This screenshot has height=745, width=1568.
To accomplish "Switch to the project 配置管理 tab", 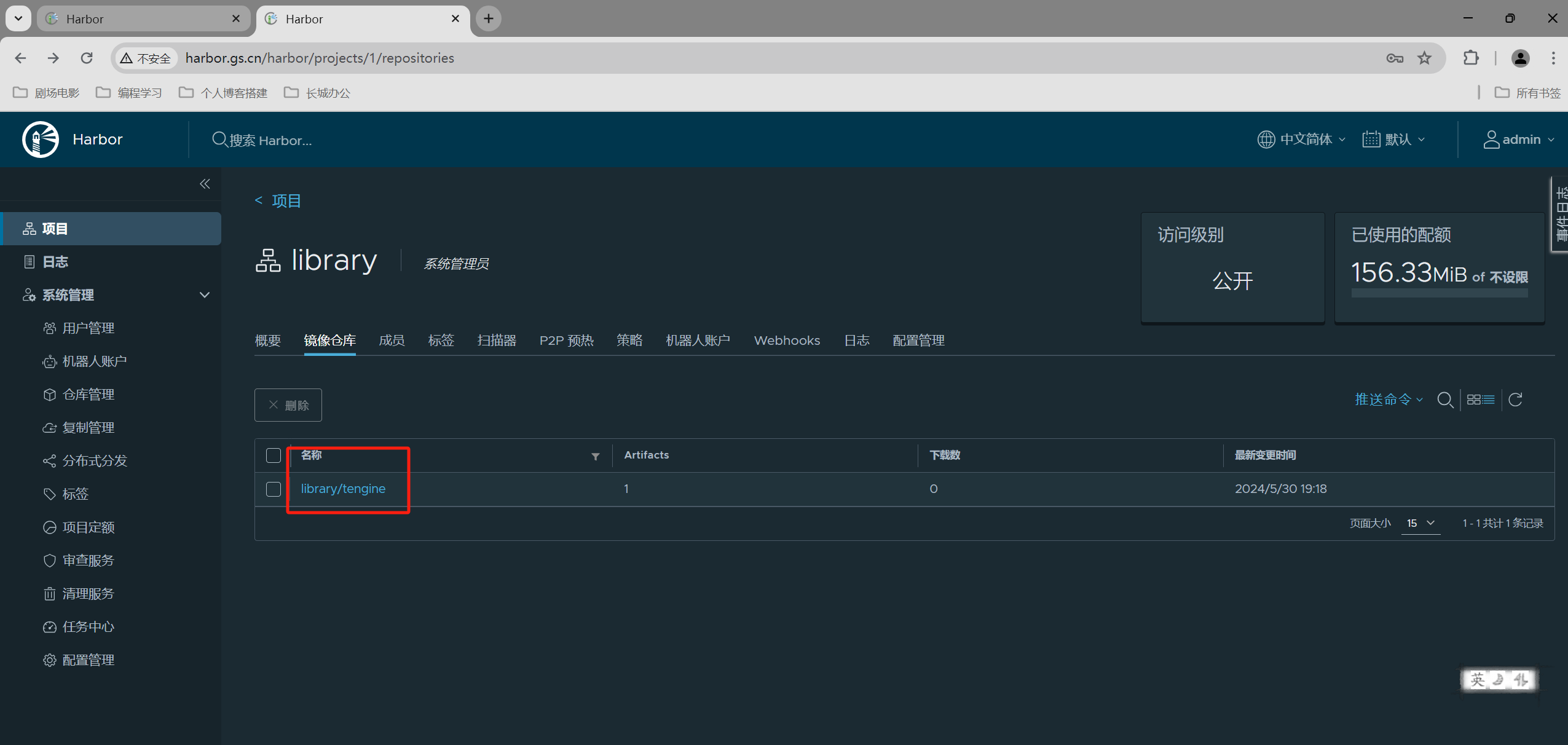I will [919, 341].
